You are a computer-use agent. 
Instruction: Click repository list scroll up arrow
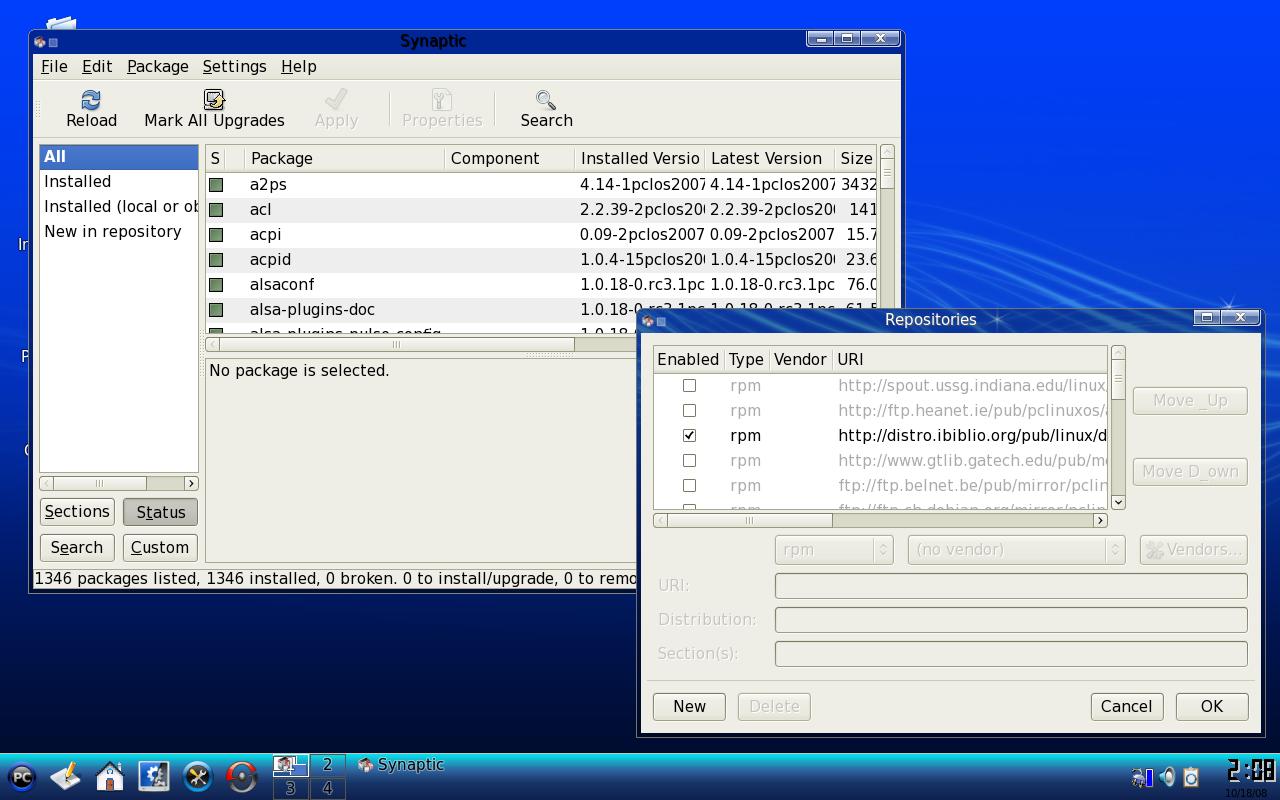pos(1118,353)
